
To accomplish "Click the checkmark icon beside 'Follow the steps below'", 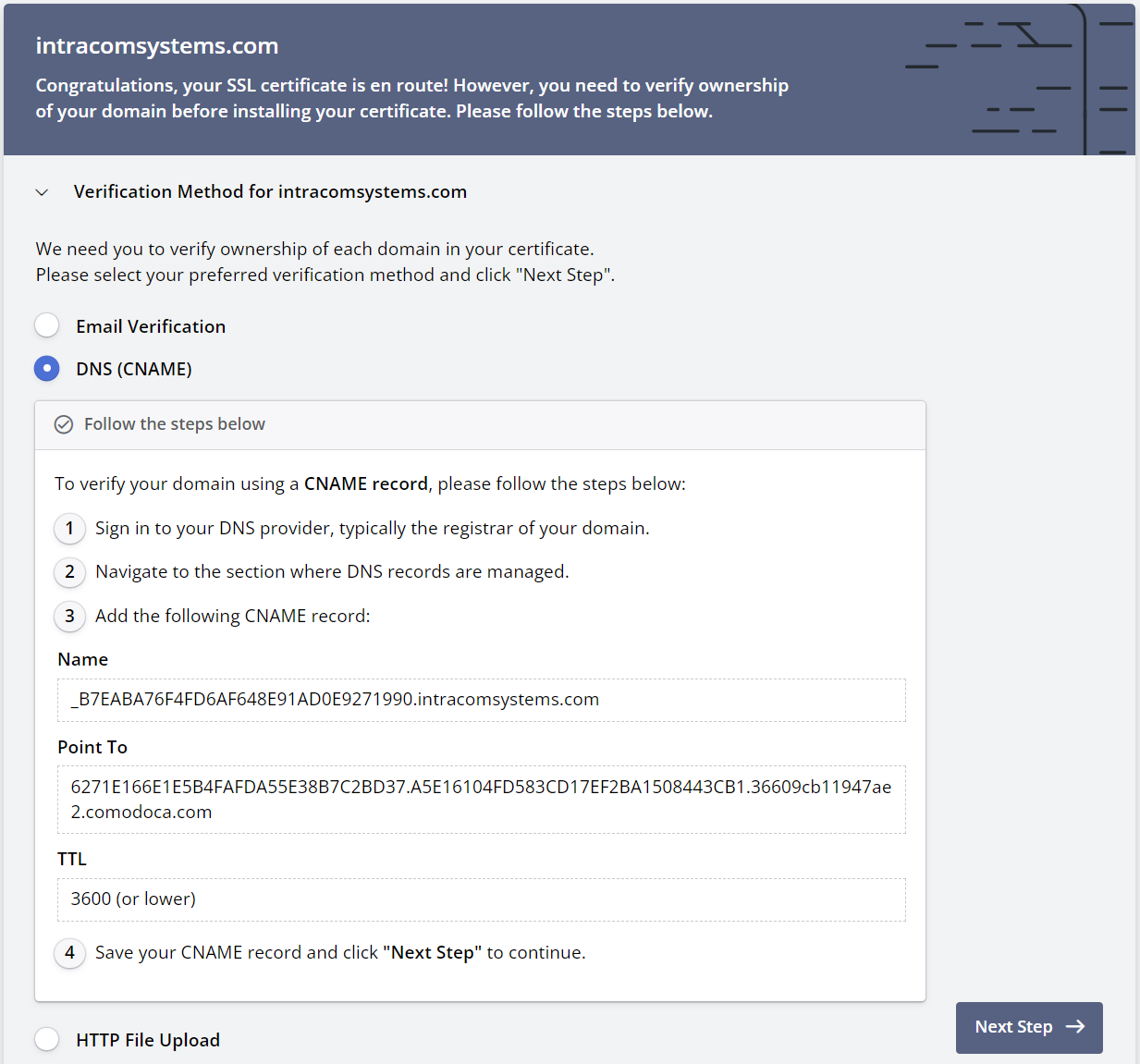I will tap(63, 424).
